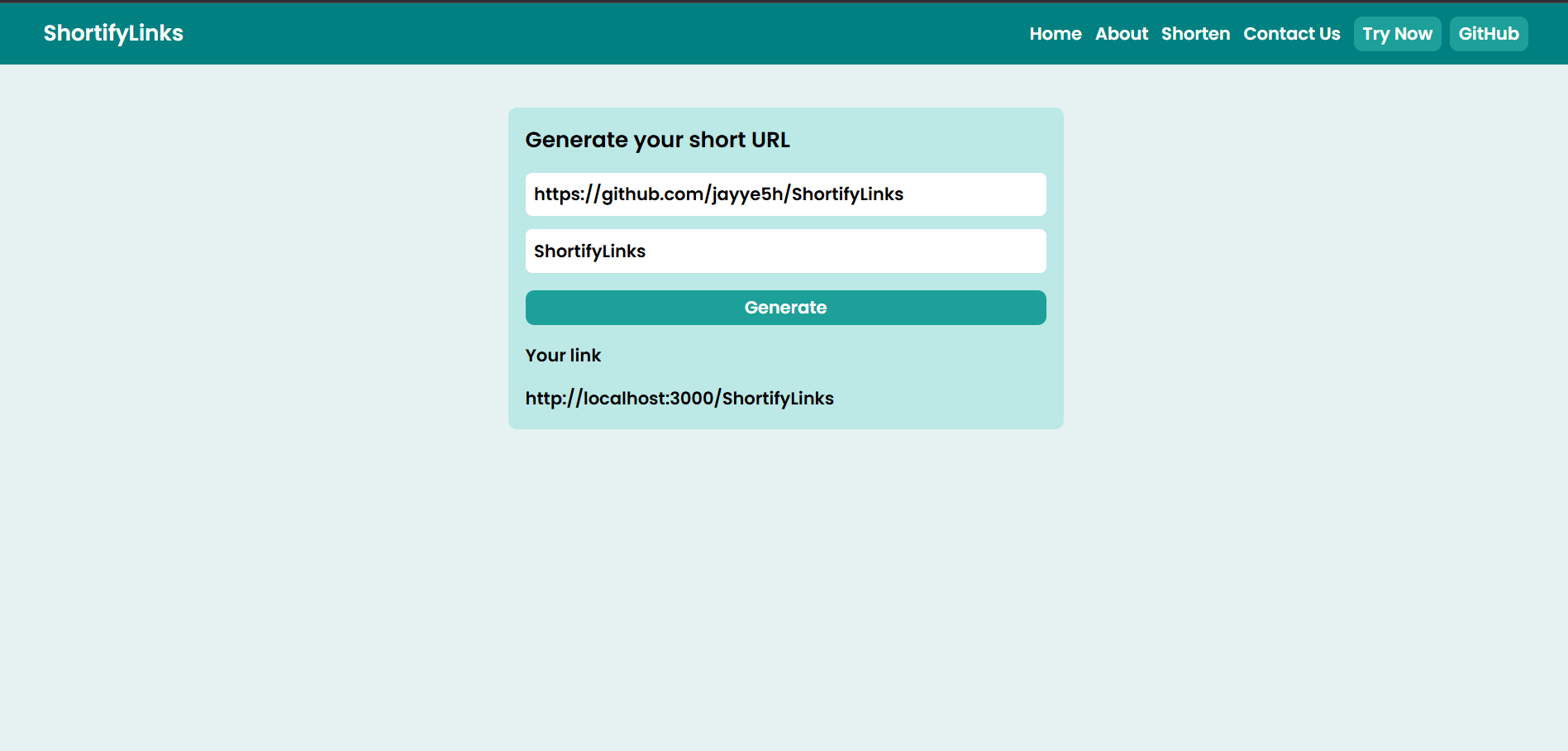Select Home from the top navigation

pyautogui.click(x=1055, y=33)
